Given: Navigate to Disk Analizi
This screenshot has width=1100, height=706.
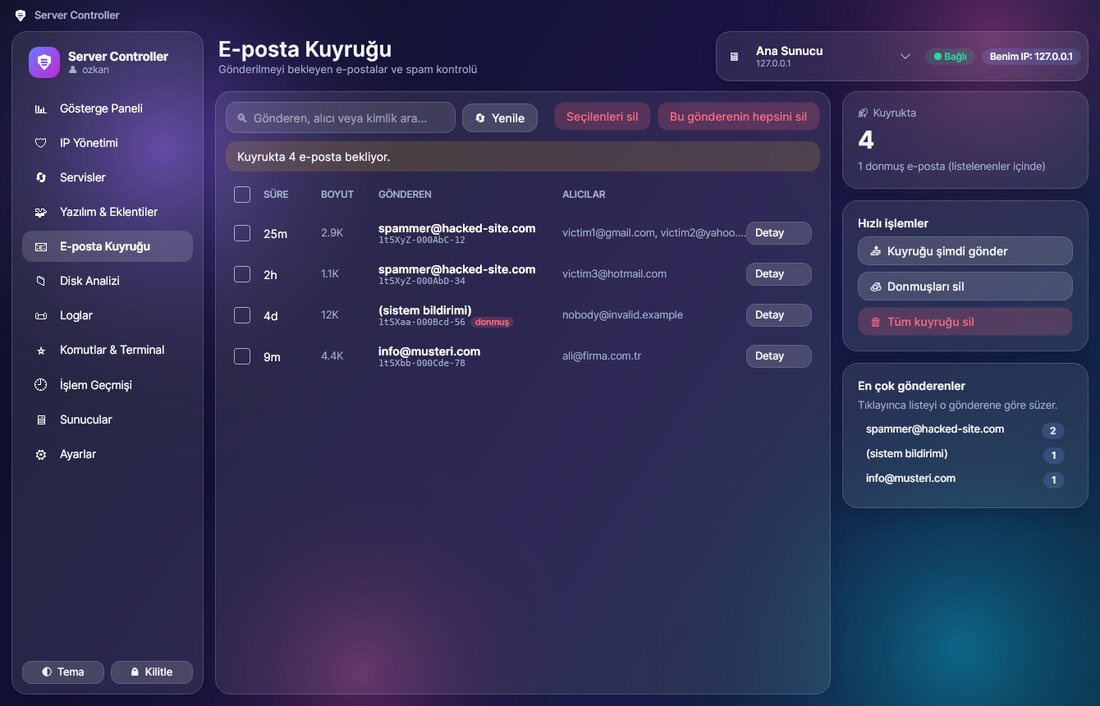Looking at the screenshot, I should pos(107,281).
